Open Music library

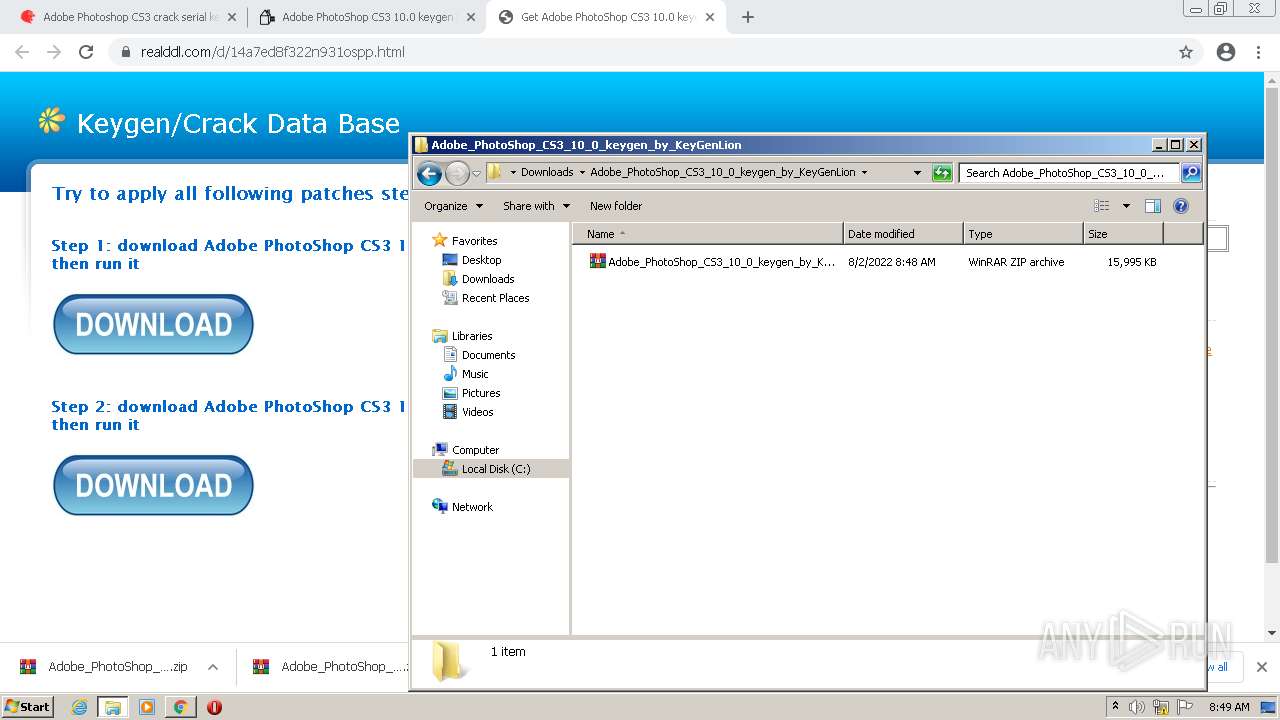[475, 374]
